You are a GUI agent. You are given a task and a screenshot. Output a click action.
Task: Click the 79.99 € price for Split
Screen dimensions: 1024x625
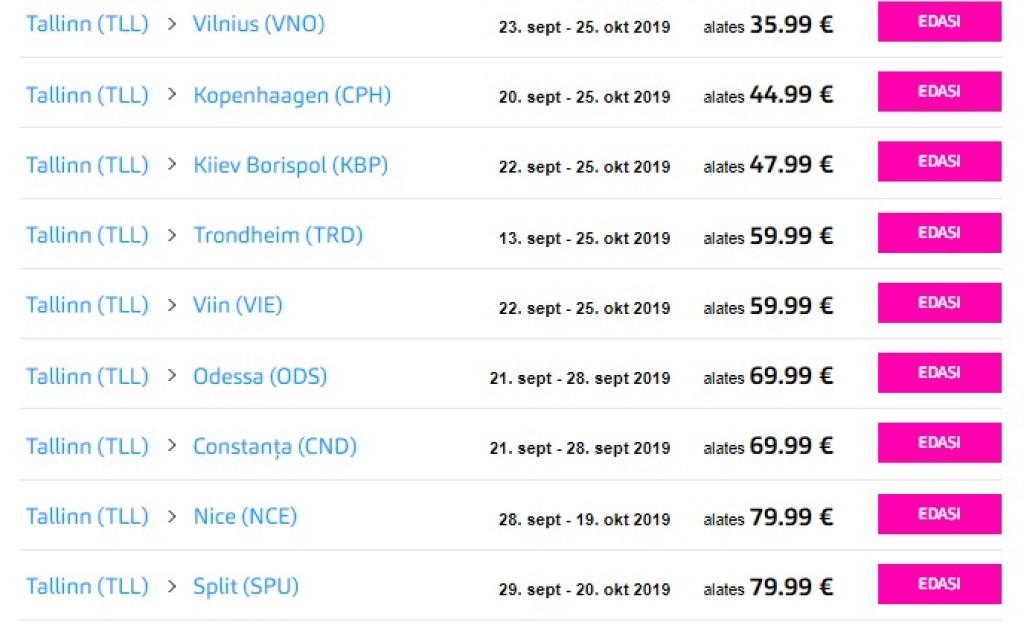[791, 587]
